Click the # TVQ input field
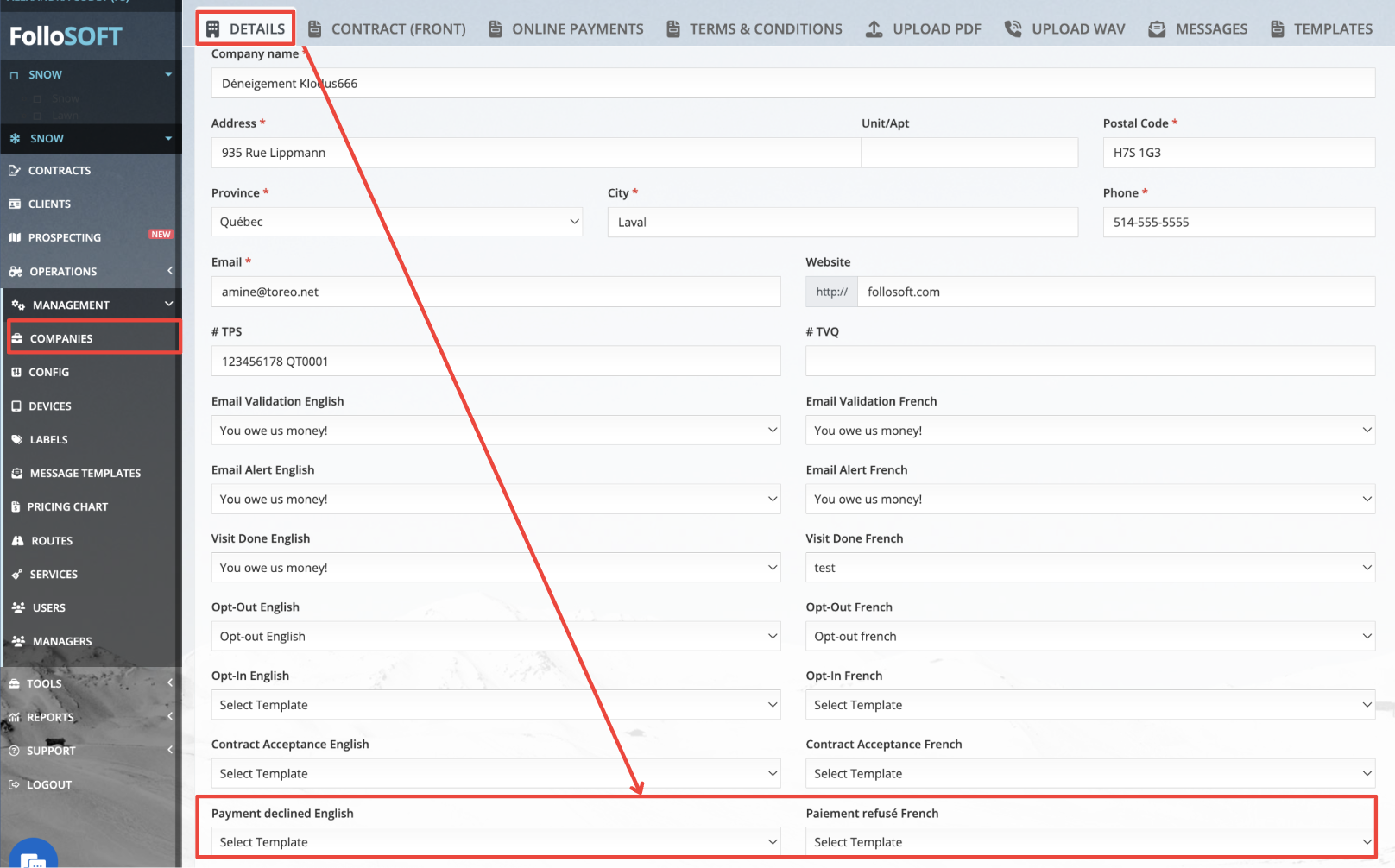Image resolution: width=1395 pixels, height=868 pixels. coord(1090,361)
